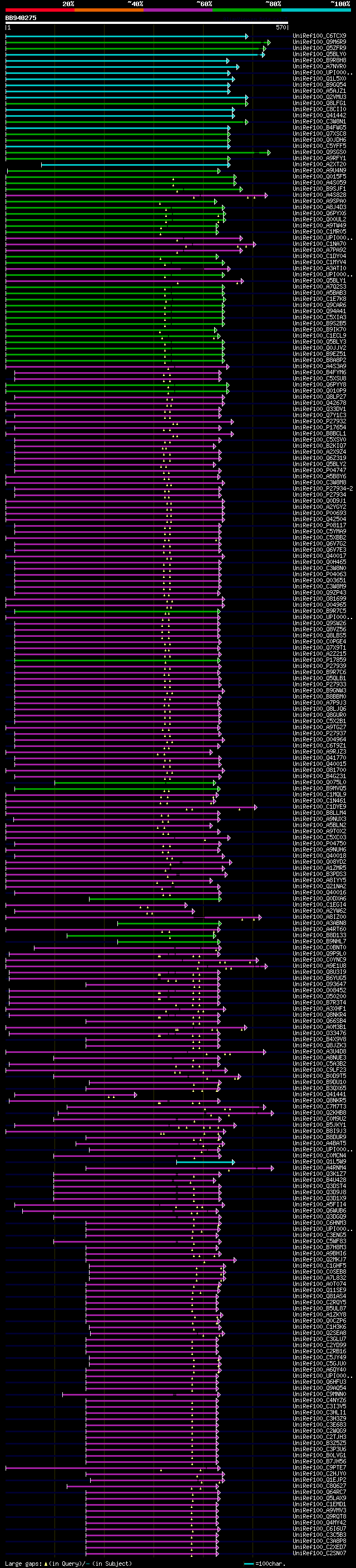This screenshot has height=1568, width=356.
Task: Select UniRef100_B9NHL7 hit label
Action: point(319,942)
